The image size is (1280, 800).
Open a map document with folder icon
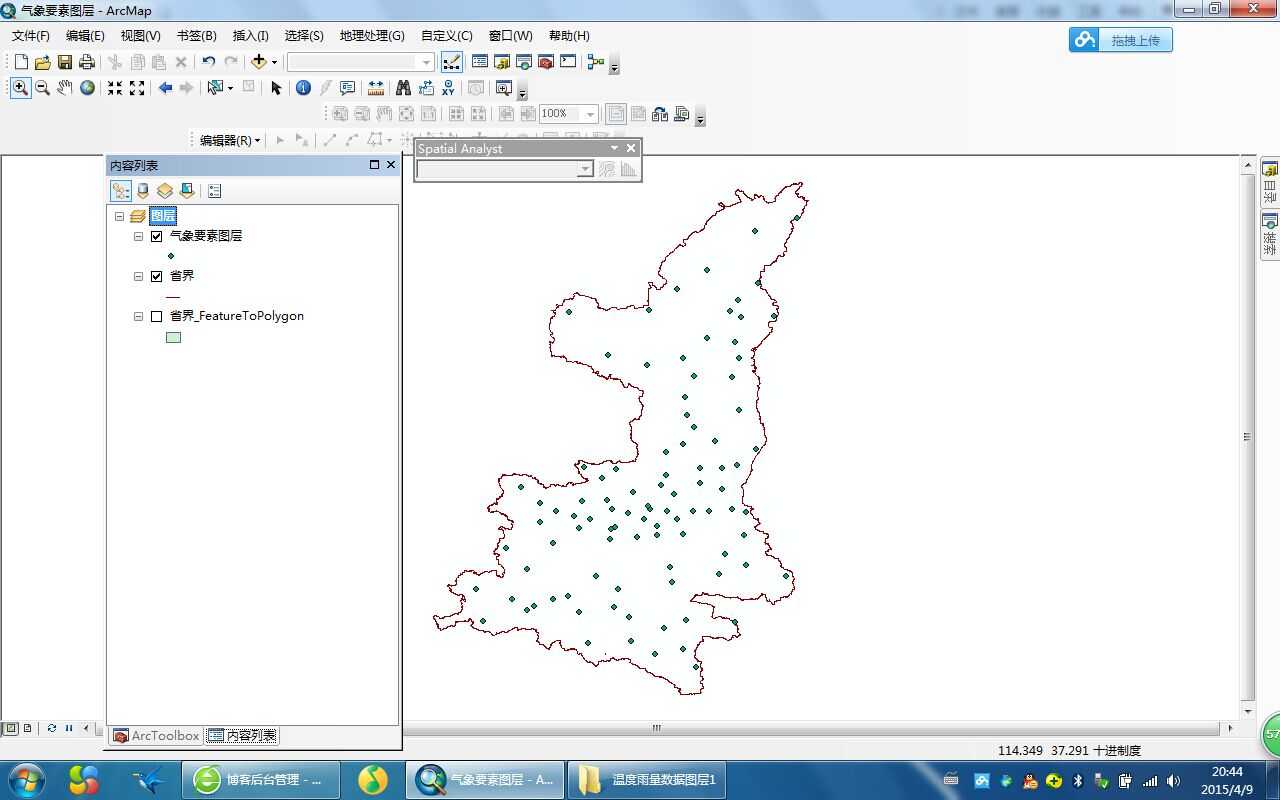coord(43,62)
